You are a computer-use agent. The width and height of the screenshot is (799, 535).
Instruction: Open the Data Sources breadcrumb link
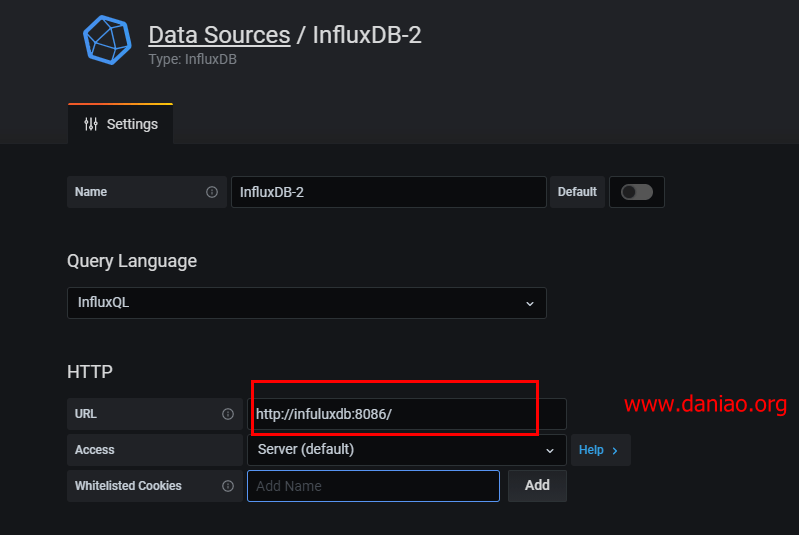pyautogui.click(x=219, y=35)
